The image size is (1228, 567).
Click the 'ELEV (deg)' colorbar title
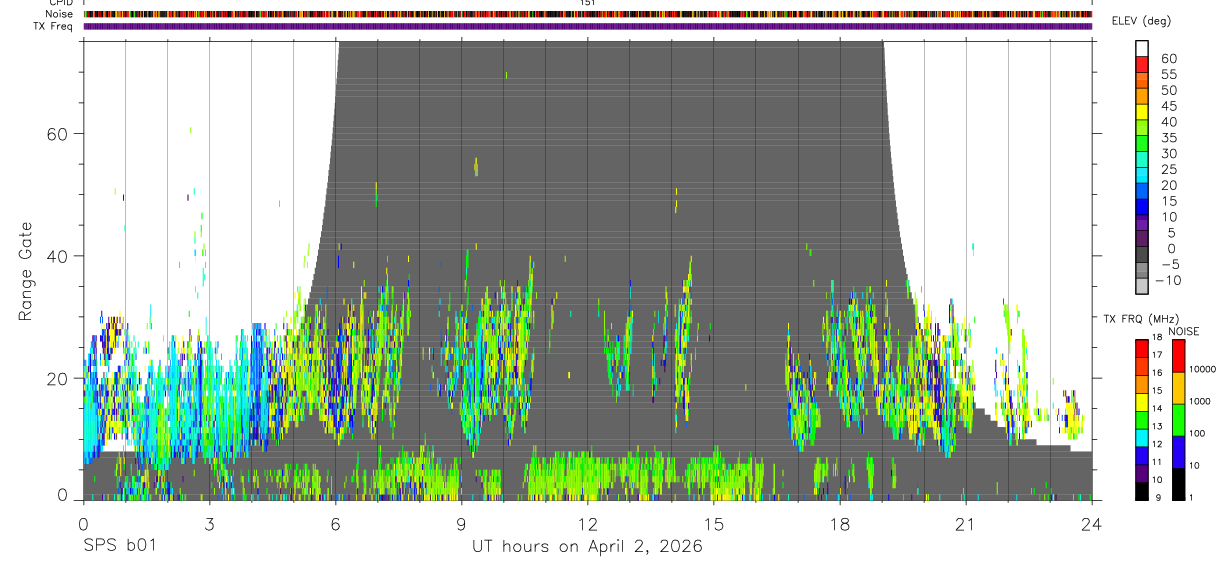1141,21
